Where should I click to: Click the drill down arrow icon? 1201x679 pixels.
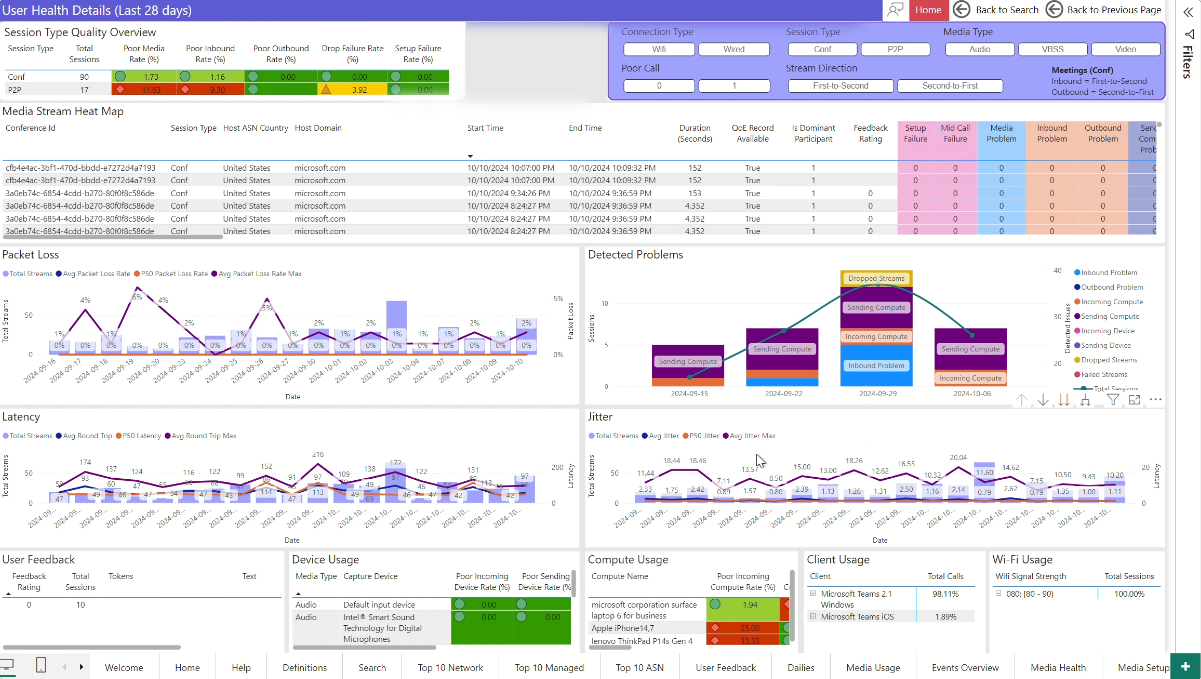pyautogui.click(x=1043, y=400)
